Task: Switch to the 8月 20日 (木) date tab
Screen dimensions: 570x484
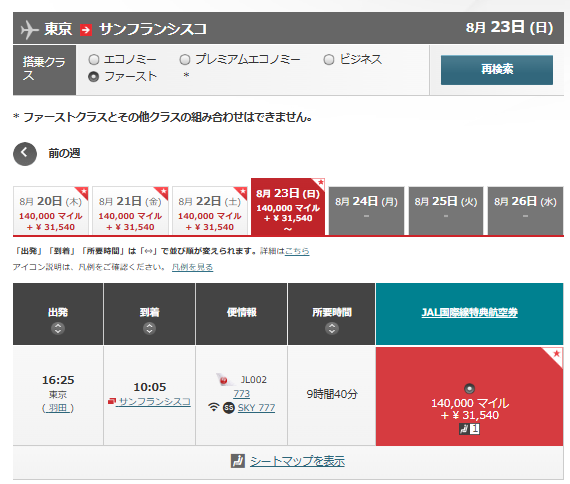Action: click(x=51, y=211)
